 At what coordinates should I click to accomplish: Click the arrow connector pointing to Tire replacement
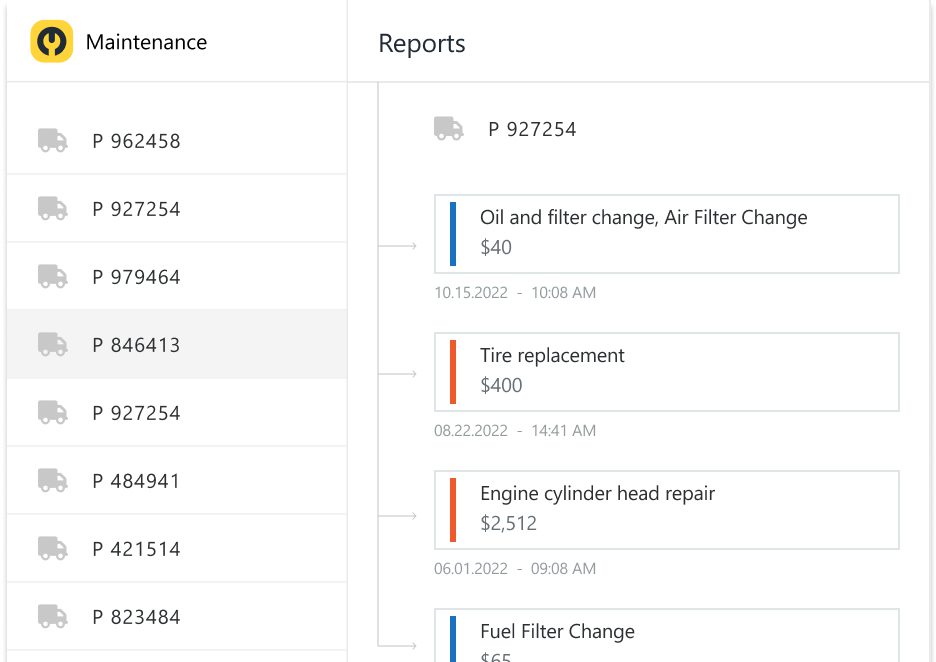[x=403, y=372]
